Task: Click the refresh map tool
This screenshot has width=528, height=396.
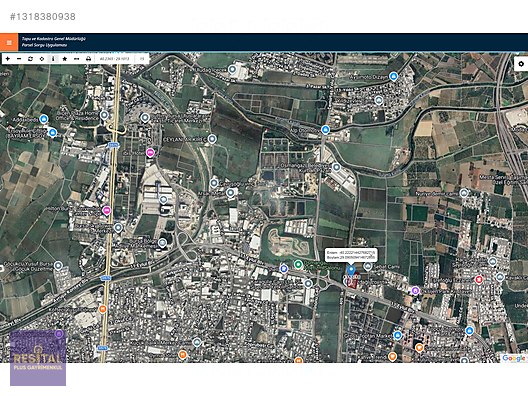Action: [30, 59]
